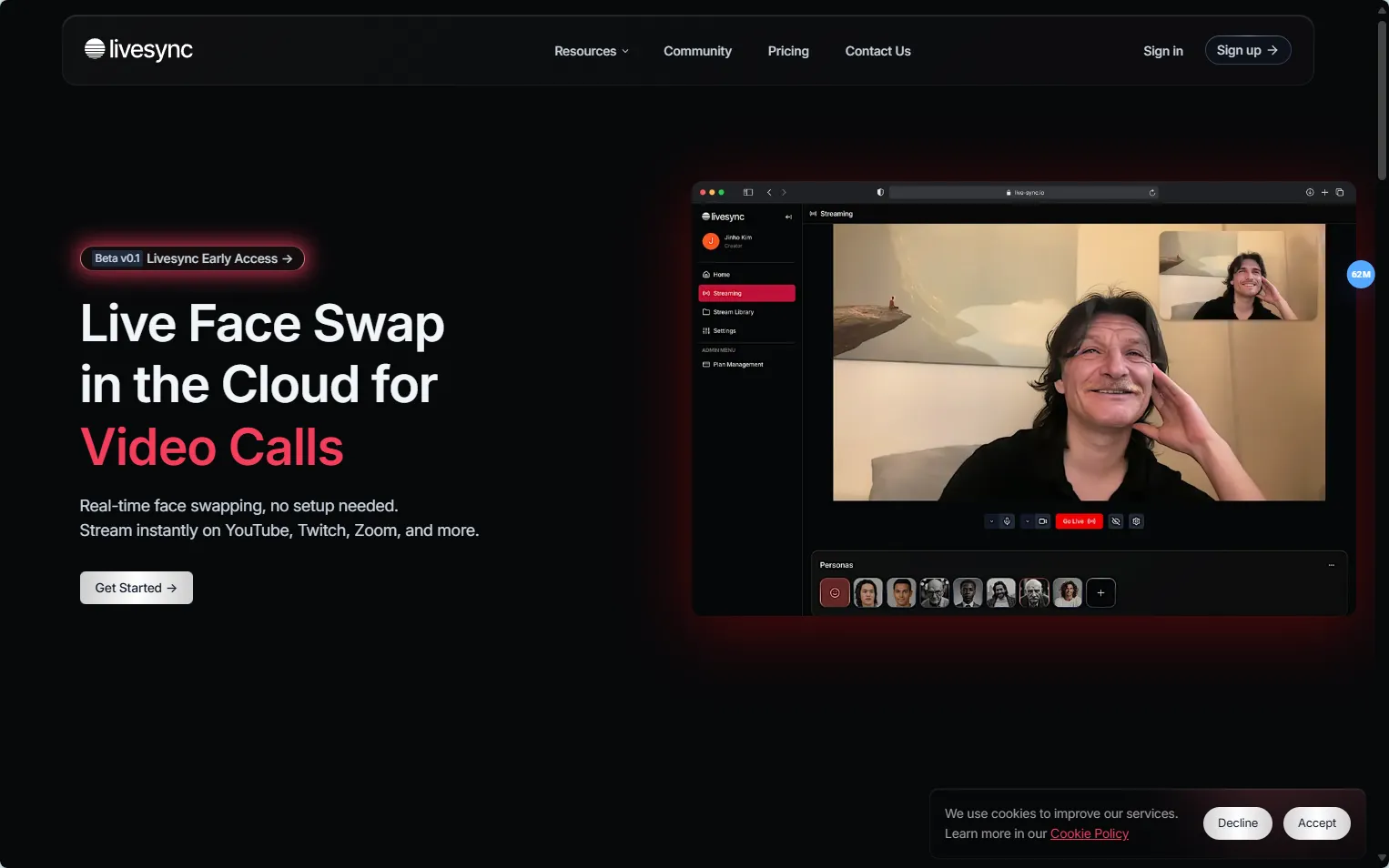Toggle the crossed-out eye visibility icon
The width and height of the screenshot is (1389, 868).
click(x=1116, y=521)
